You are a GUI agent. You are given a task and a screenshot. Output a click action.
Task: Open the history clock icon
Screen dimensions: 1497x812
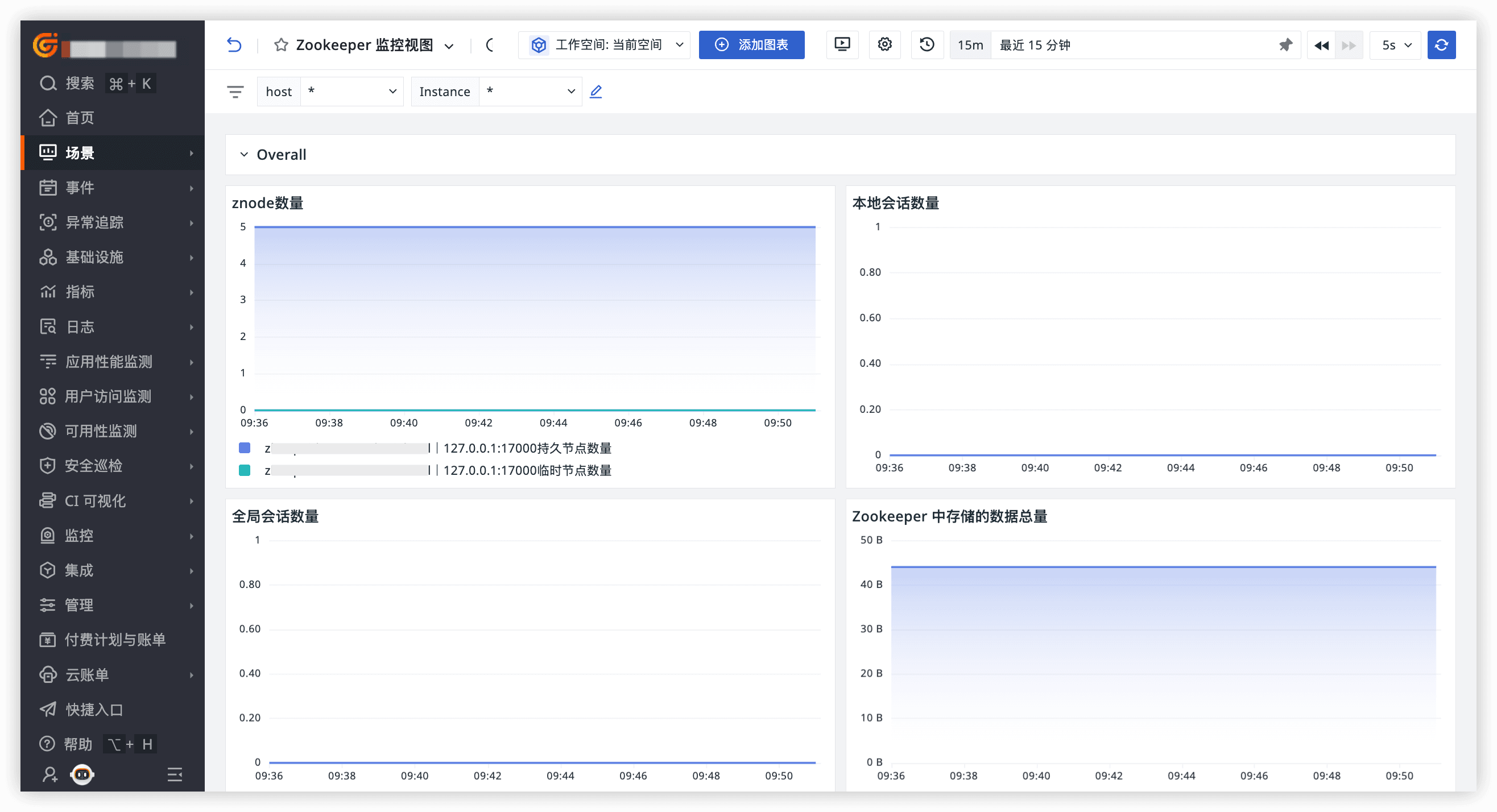pos(927,45)
